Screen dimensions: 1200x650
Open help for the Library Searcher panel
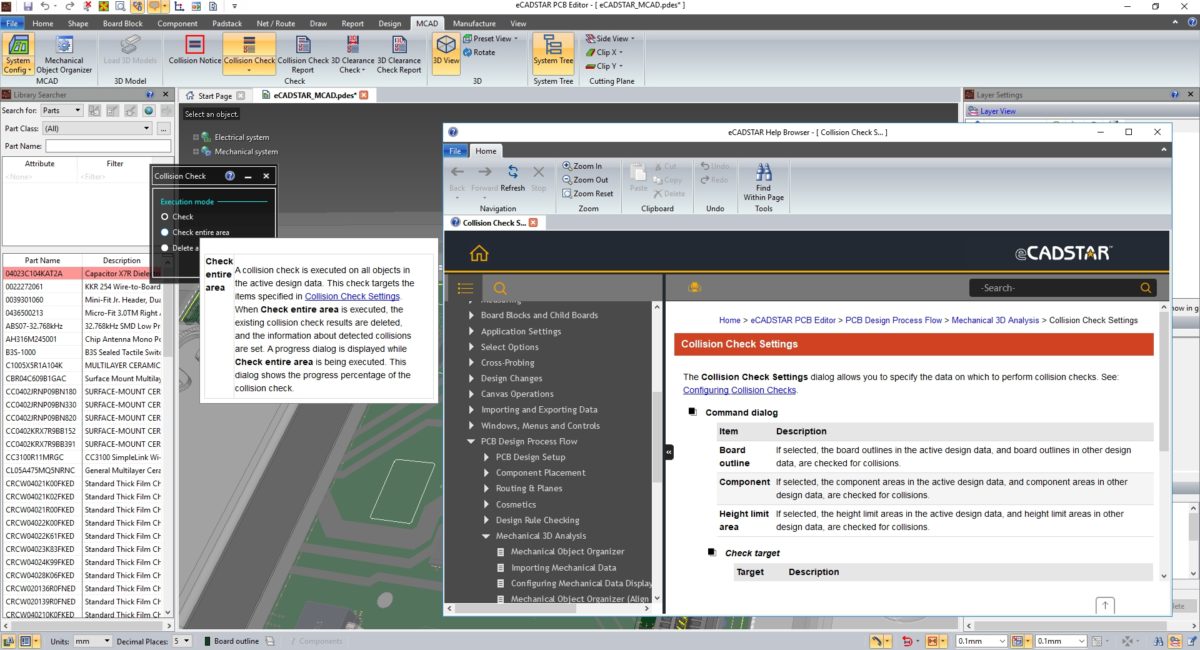148,94
